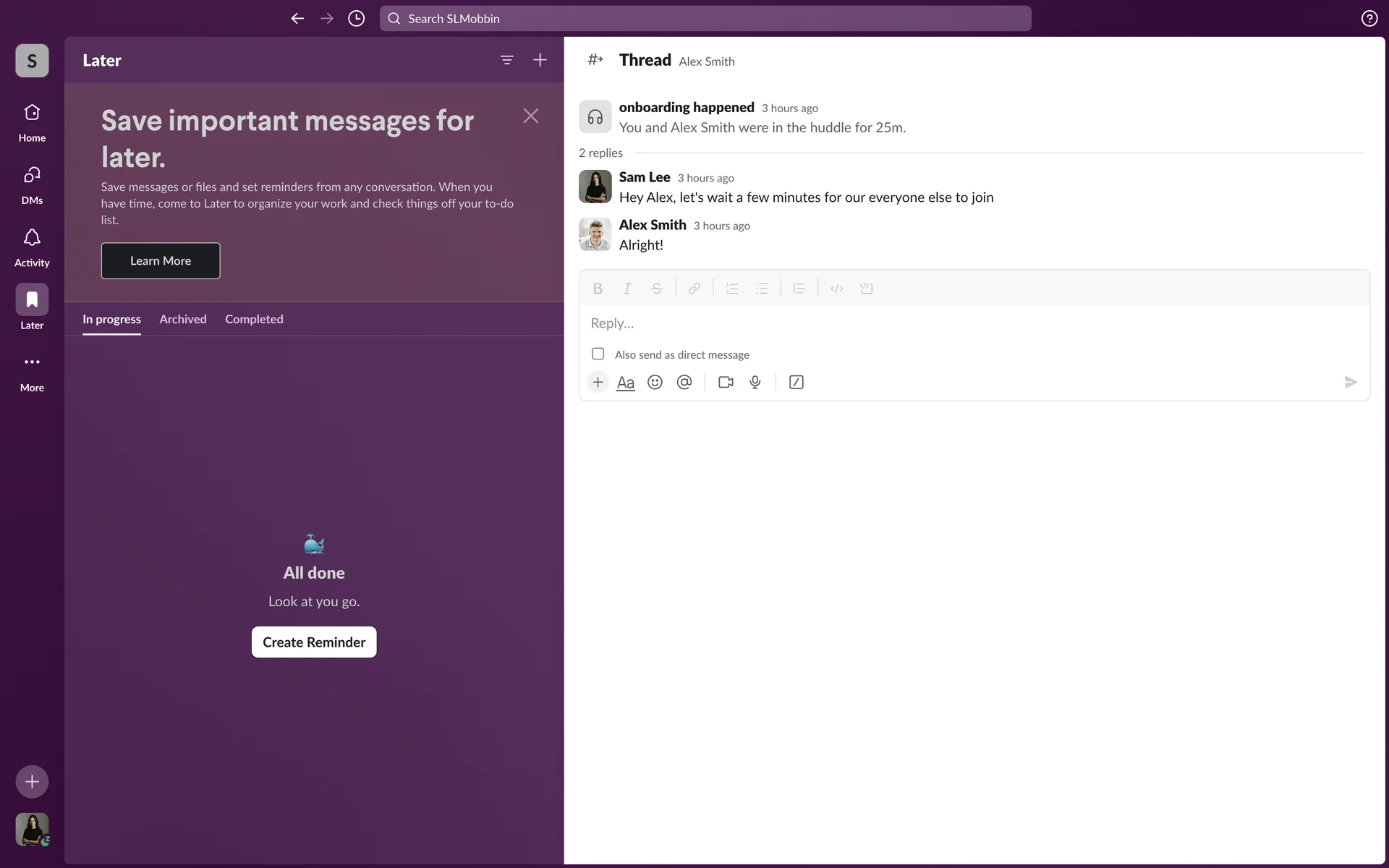
Task: Record an audio clip with microphone
Action: click(755, 382)
